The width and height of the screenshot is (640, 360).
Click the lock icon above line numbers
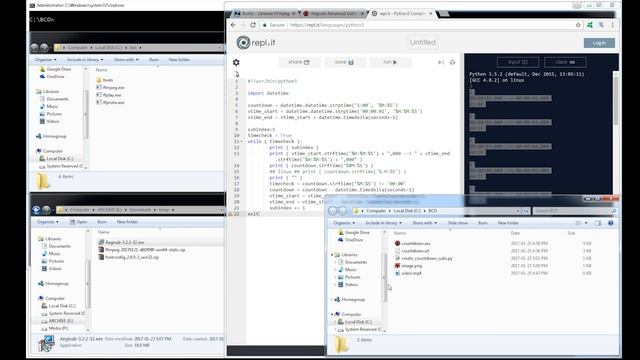[237, 74]
